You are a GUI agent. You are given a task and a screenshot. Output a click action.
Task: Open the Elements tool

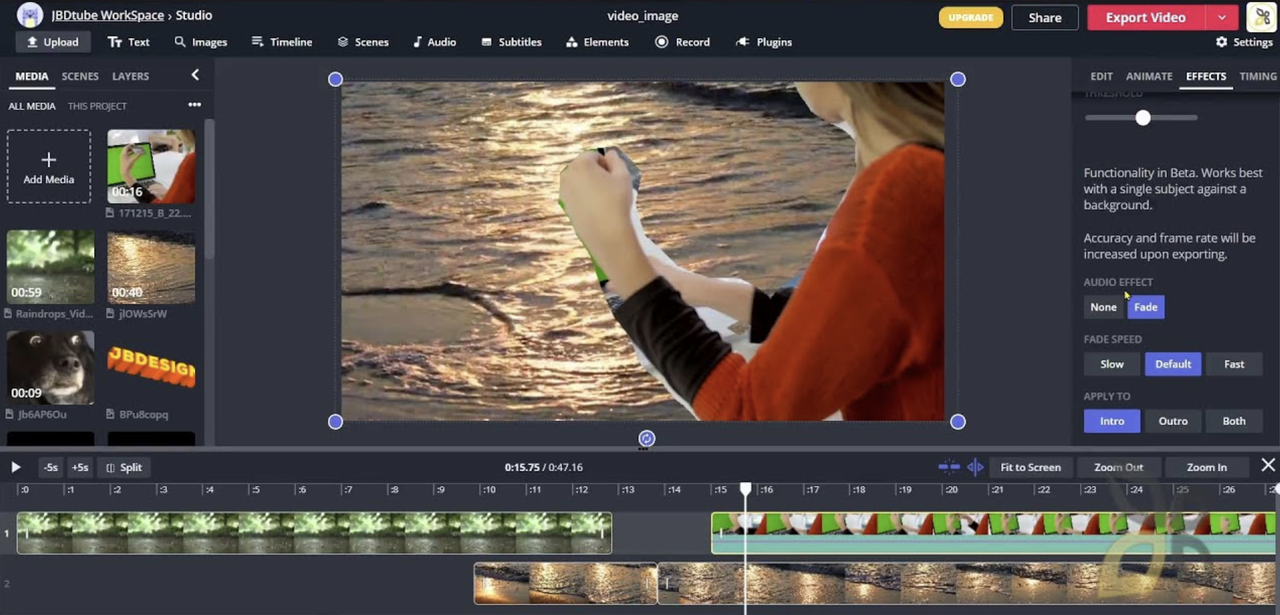point(597,42)
